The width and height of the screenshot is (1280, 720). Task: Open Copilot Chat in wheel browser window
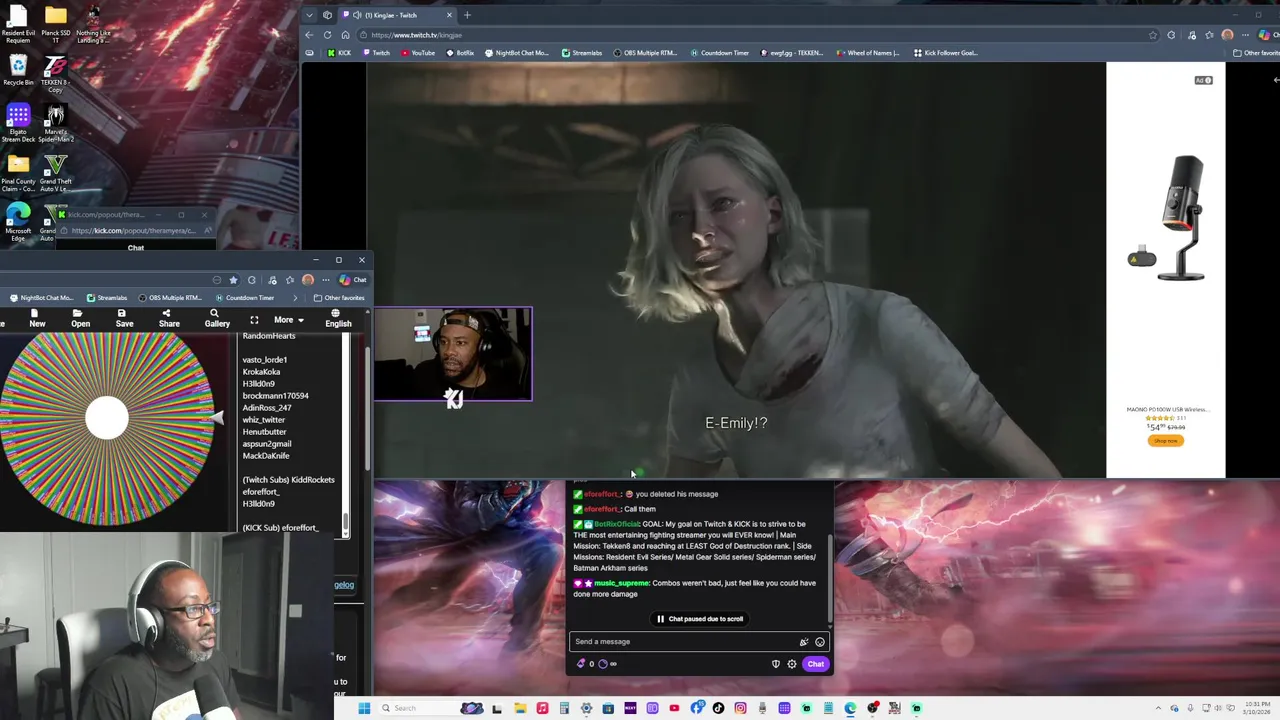[x=353, y=280]
